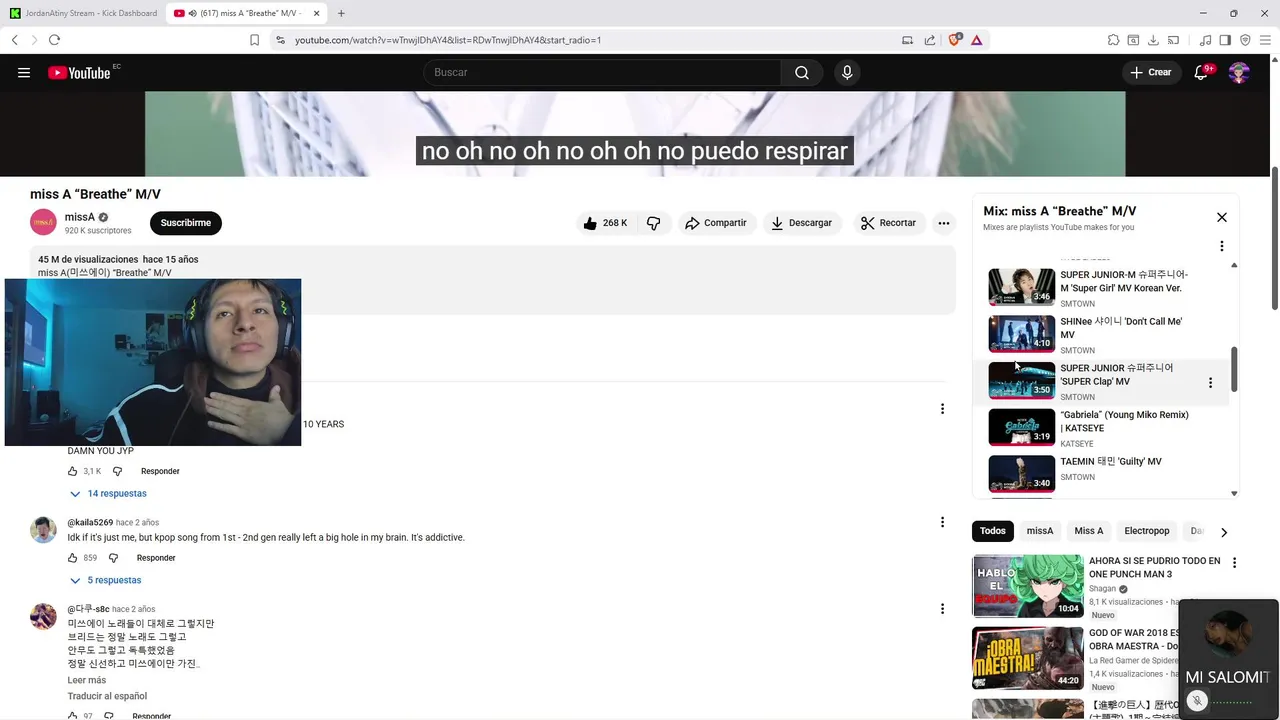Reload the page
1280x720 pixels.
[54, 40]
